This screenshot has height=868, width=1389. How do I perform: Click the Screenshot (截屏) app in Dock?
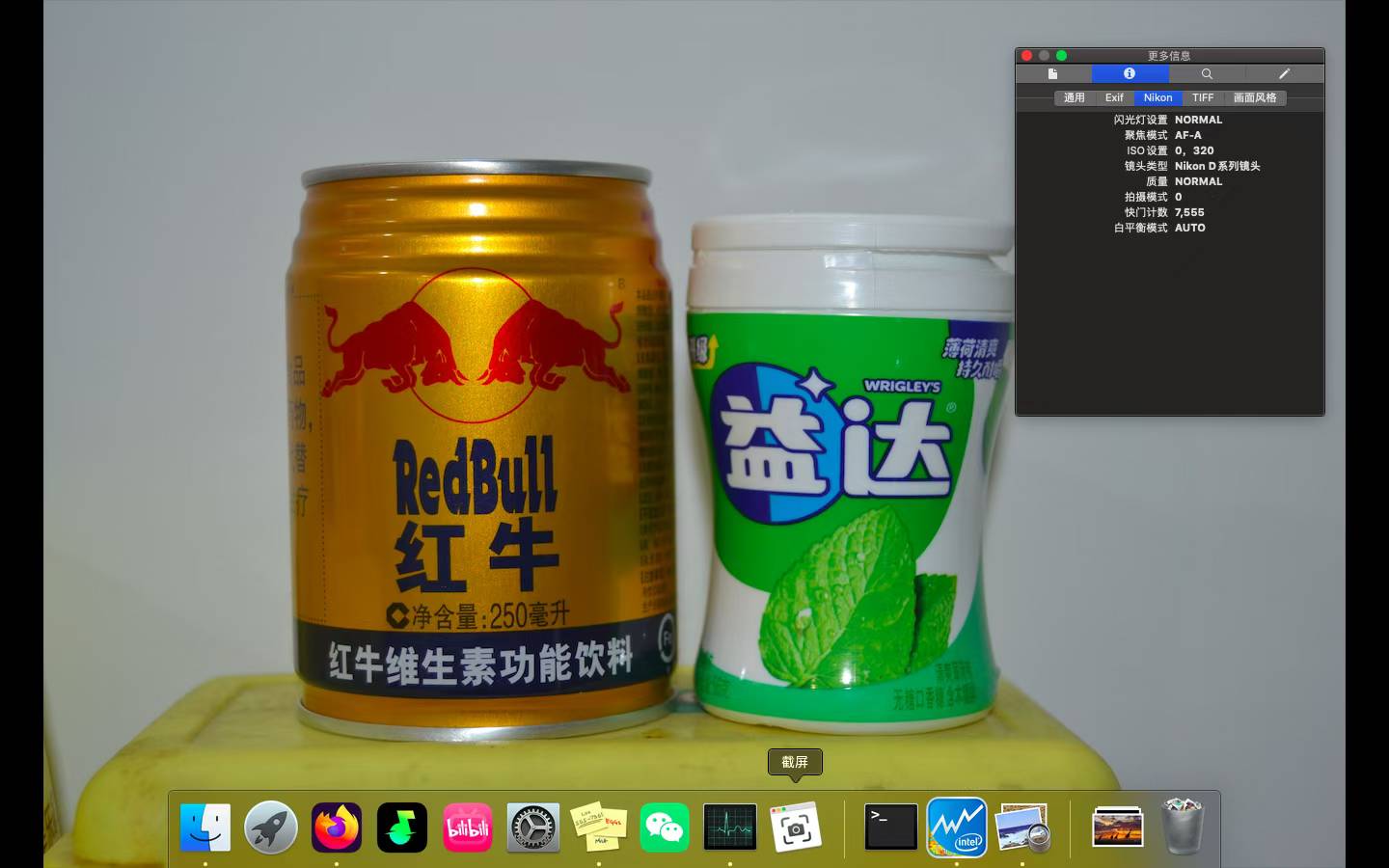796,827
